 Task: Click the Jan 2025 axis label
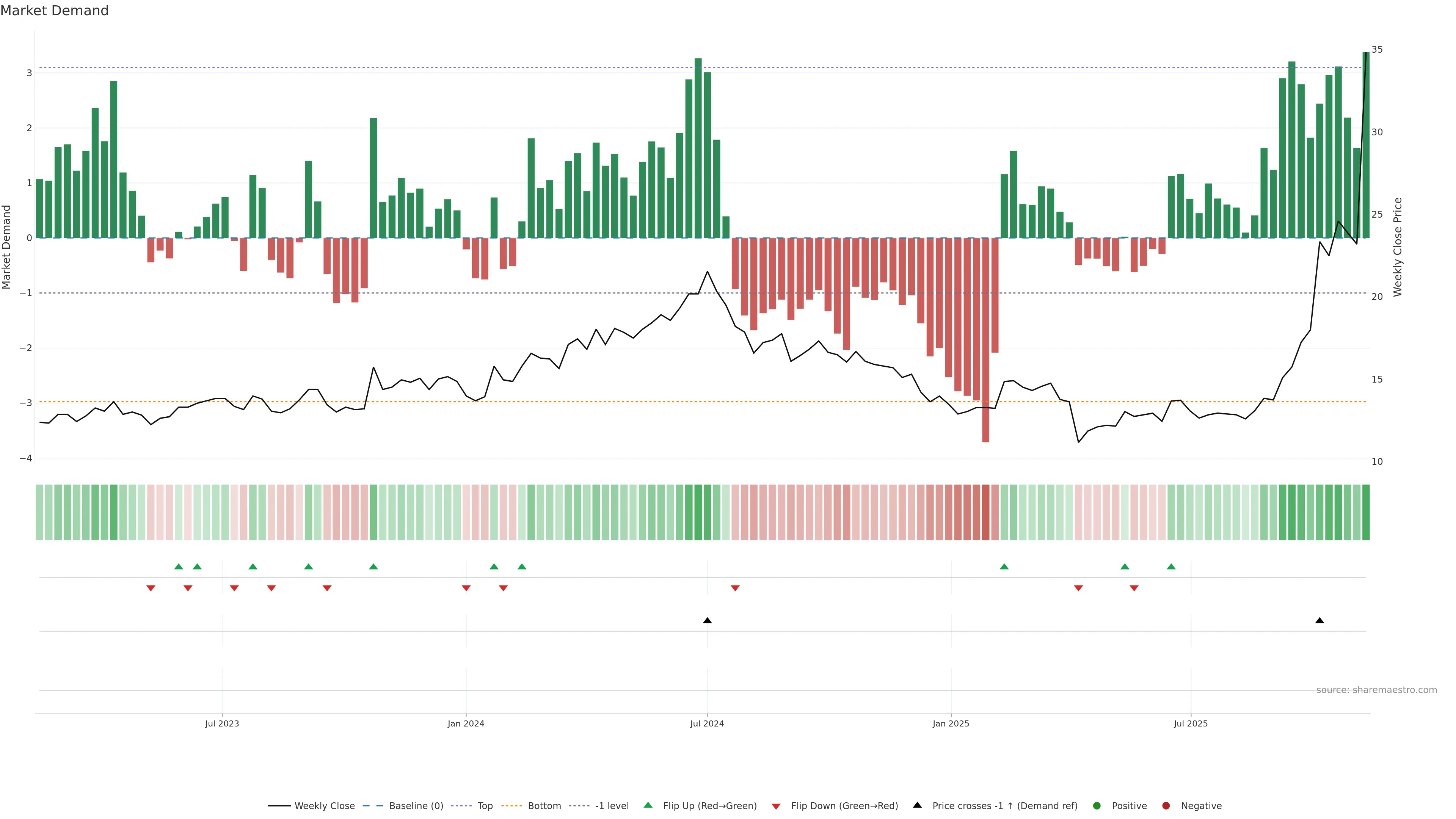[x=951, y=723]
